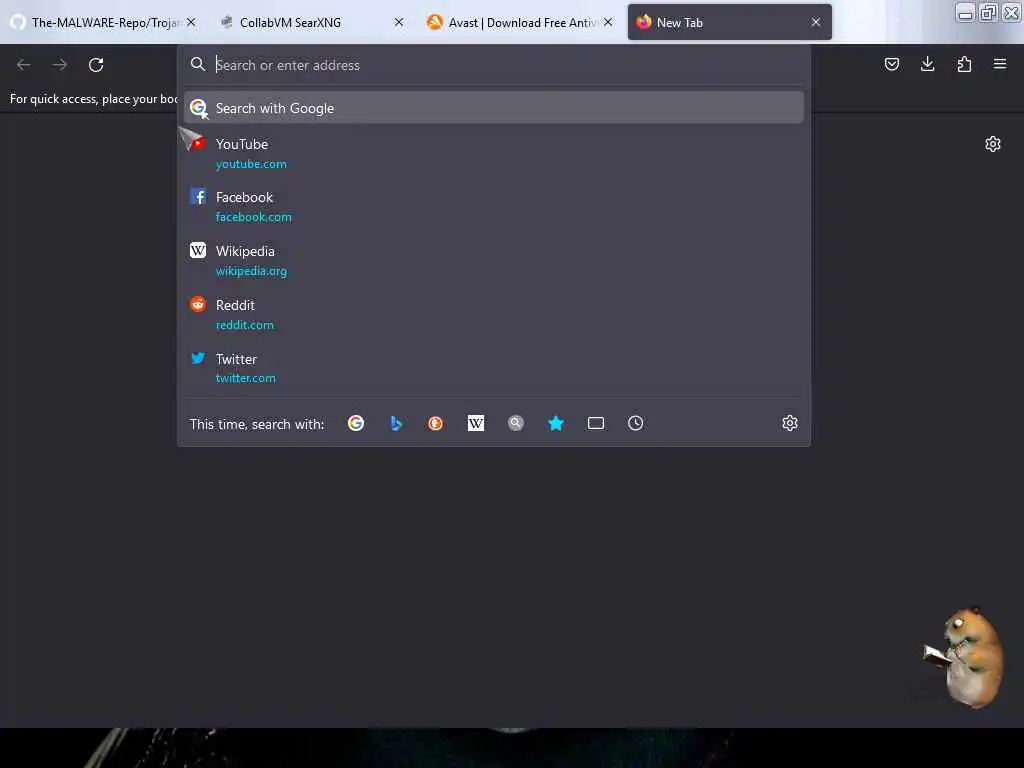
Task: Open the Twitter suggestion
Action: coord(494,368)
